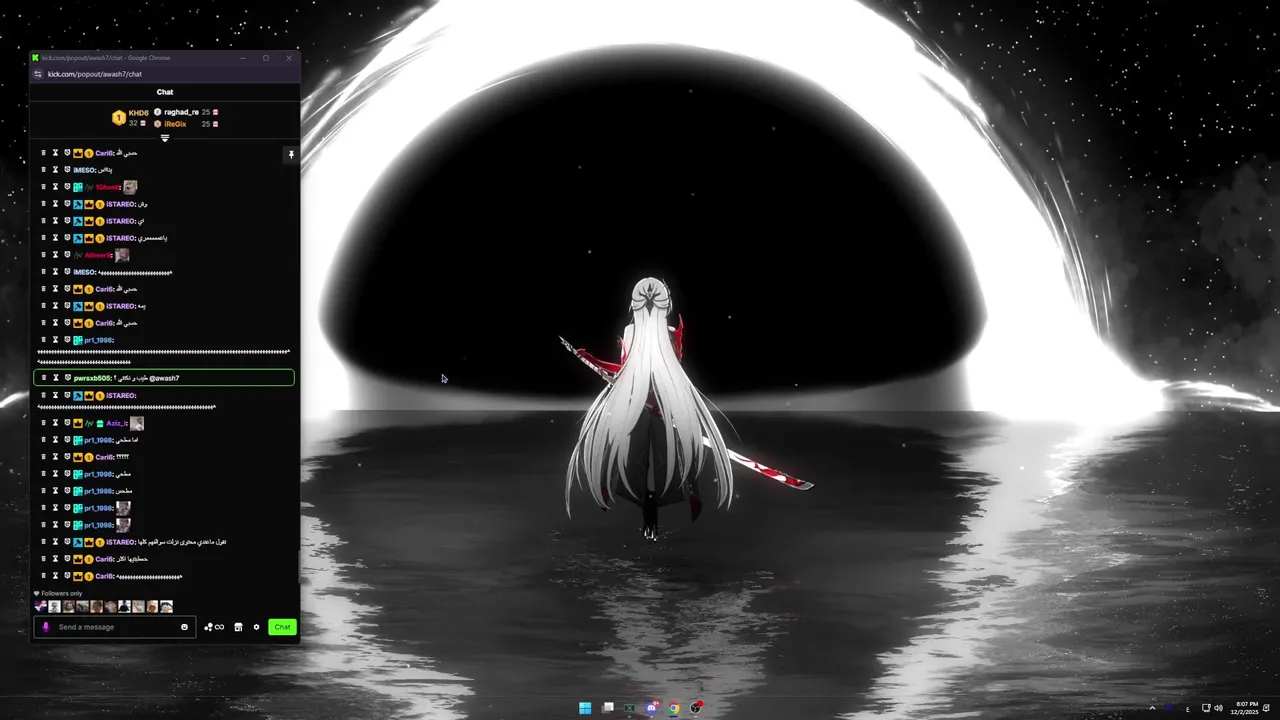Open the shop icon beside chat settings

pos(238,627)
